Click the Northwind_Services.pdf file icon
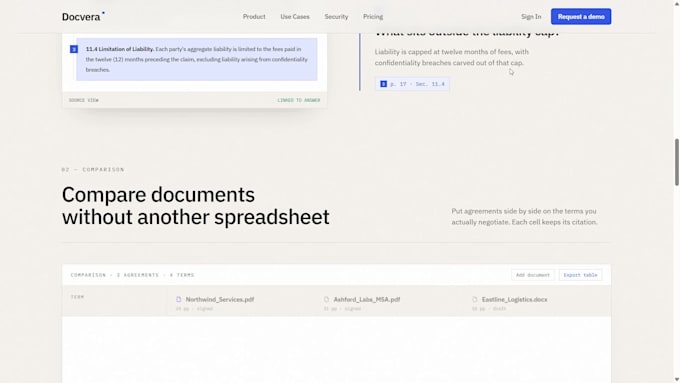The height and width of the screenshot is (383, 680). tap(179, 299)
